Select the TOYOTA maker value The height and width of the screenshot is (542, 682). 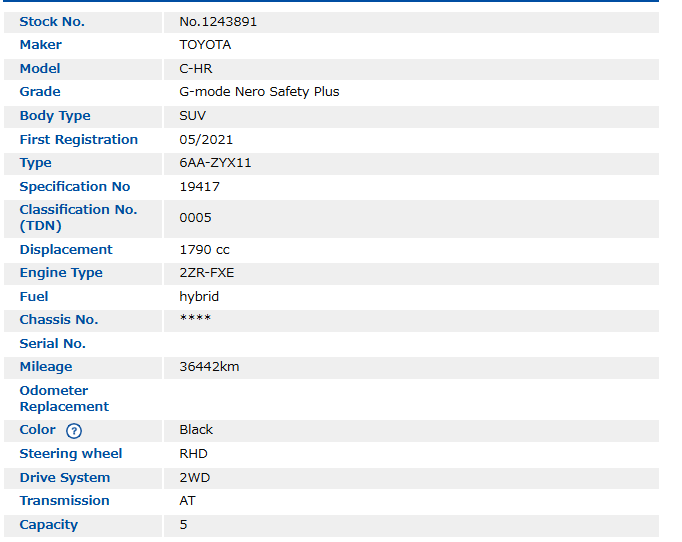click(x=205, y=45)
